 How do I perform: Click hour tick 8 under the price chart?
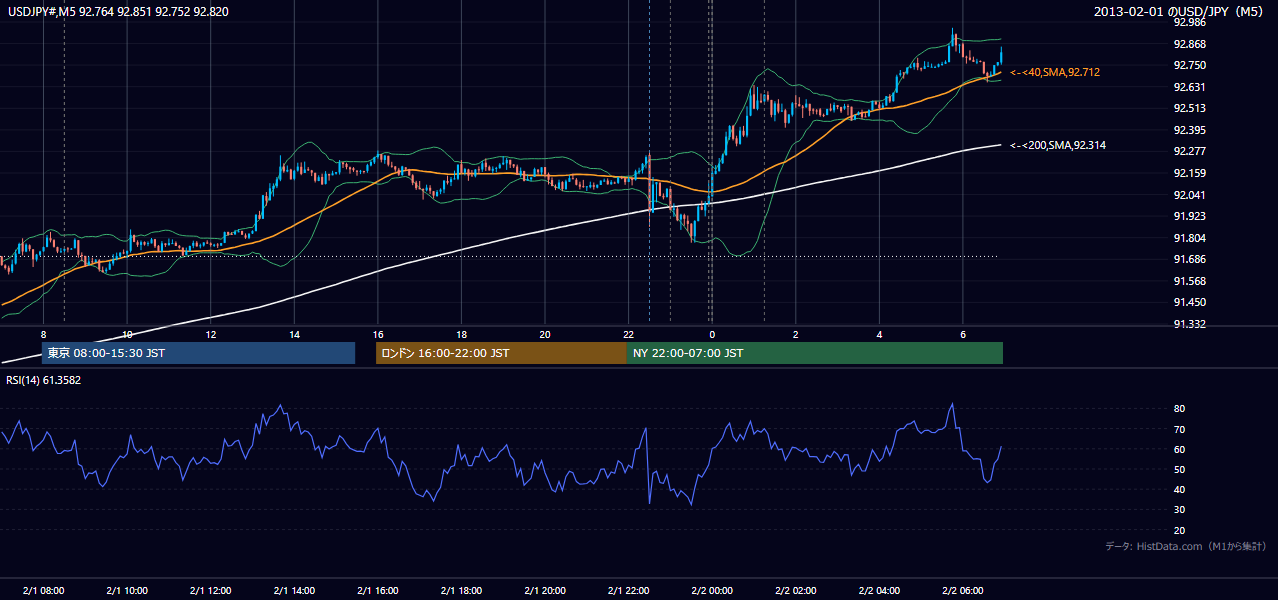point(43,334)
